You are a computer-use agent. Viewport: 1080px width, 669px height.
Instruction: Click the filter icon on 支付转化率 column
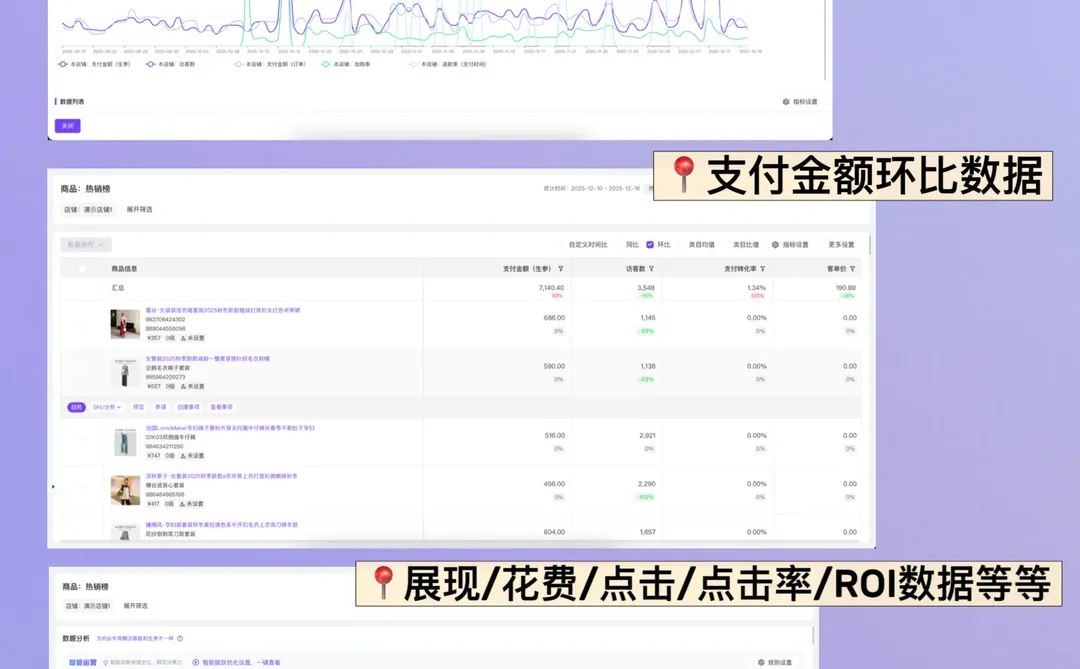[x=763, y=267]
